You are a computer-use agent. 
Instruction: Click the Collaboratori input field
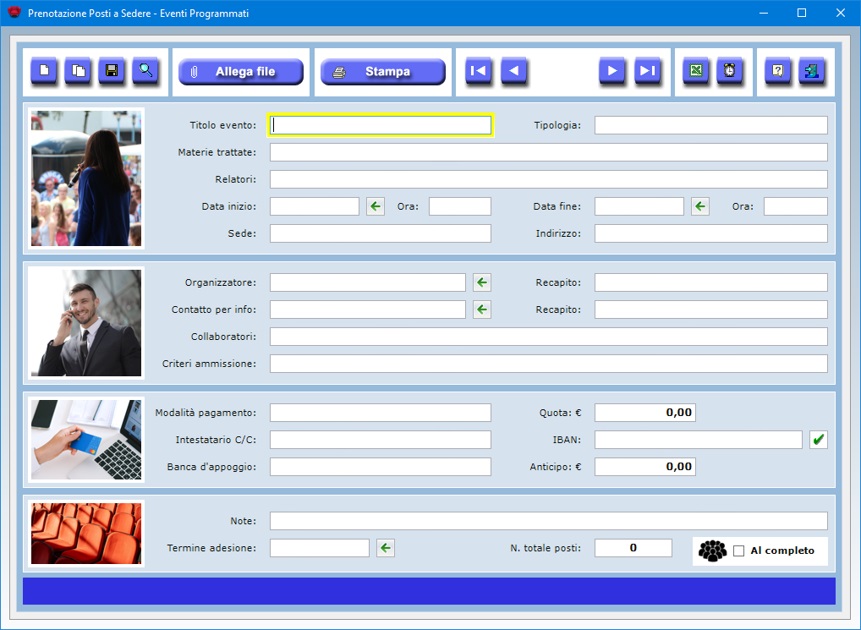click(x=549, y=336)
